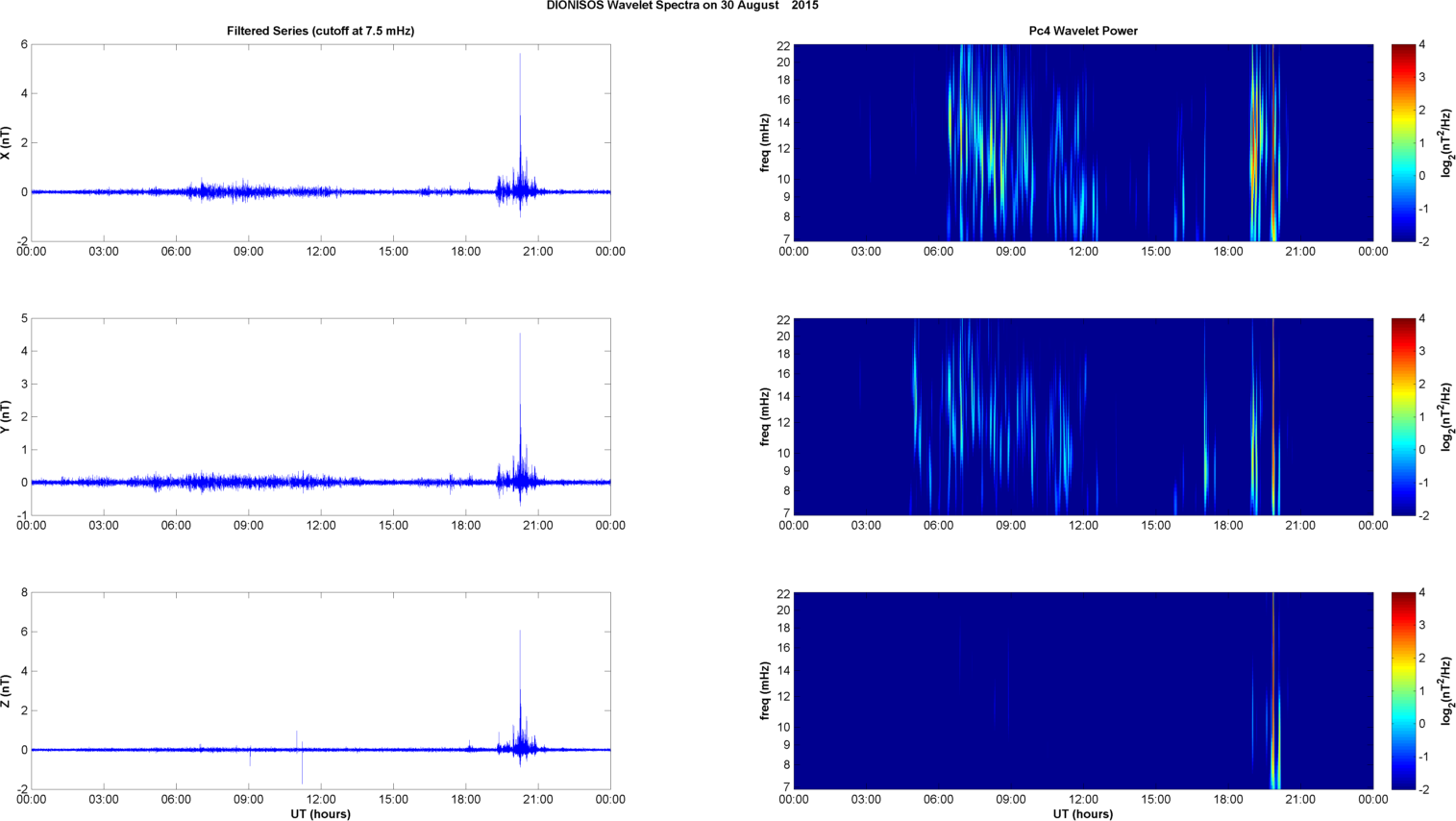
Task: Pick the top wavelet plot colorbar
Action: click(x=1403, y=143)
